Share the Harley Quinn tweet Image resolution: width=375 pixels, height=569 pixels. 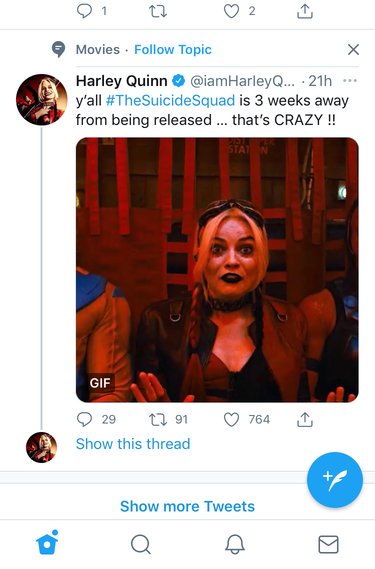[x=305, y=419]
